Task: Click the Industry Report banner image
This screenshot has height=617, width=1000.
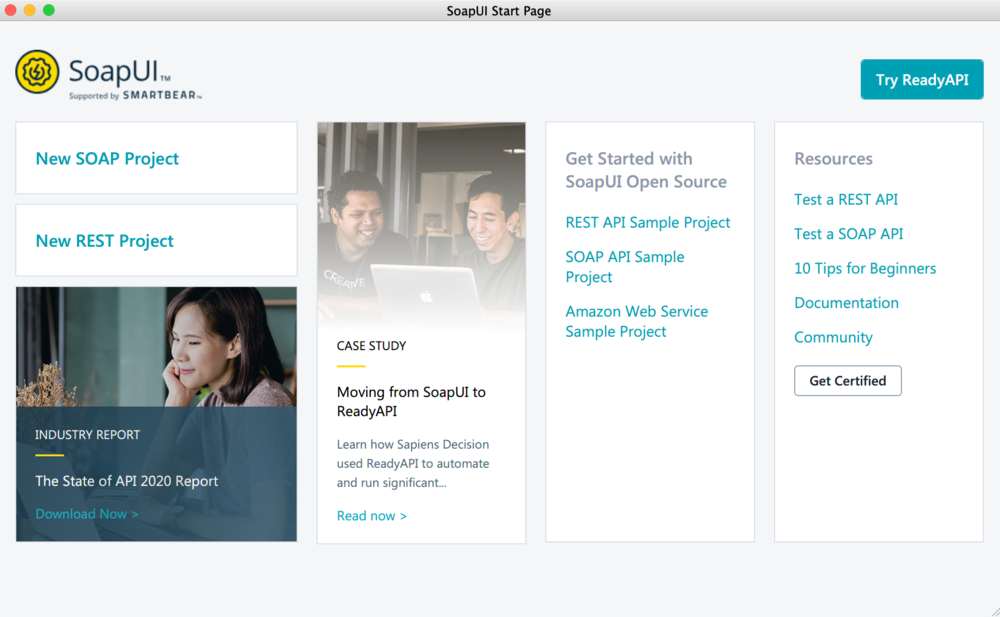Action: coord(156,345)
